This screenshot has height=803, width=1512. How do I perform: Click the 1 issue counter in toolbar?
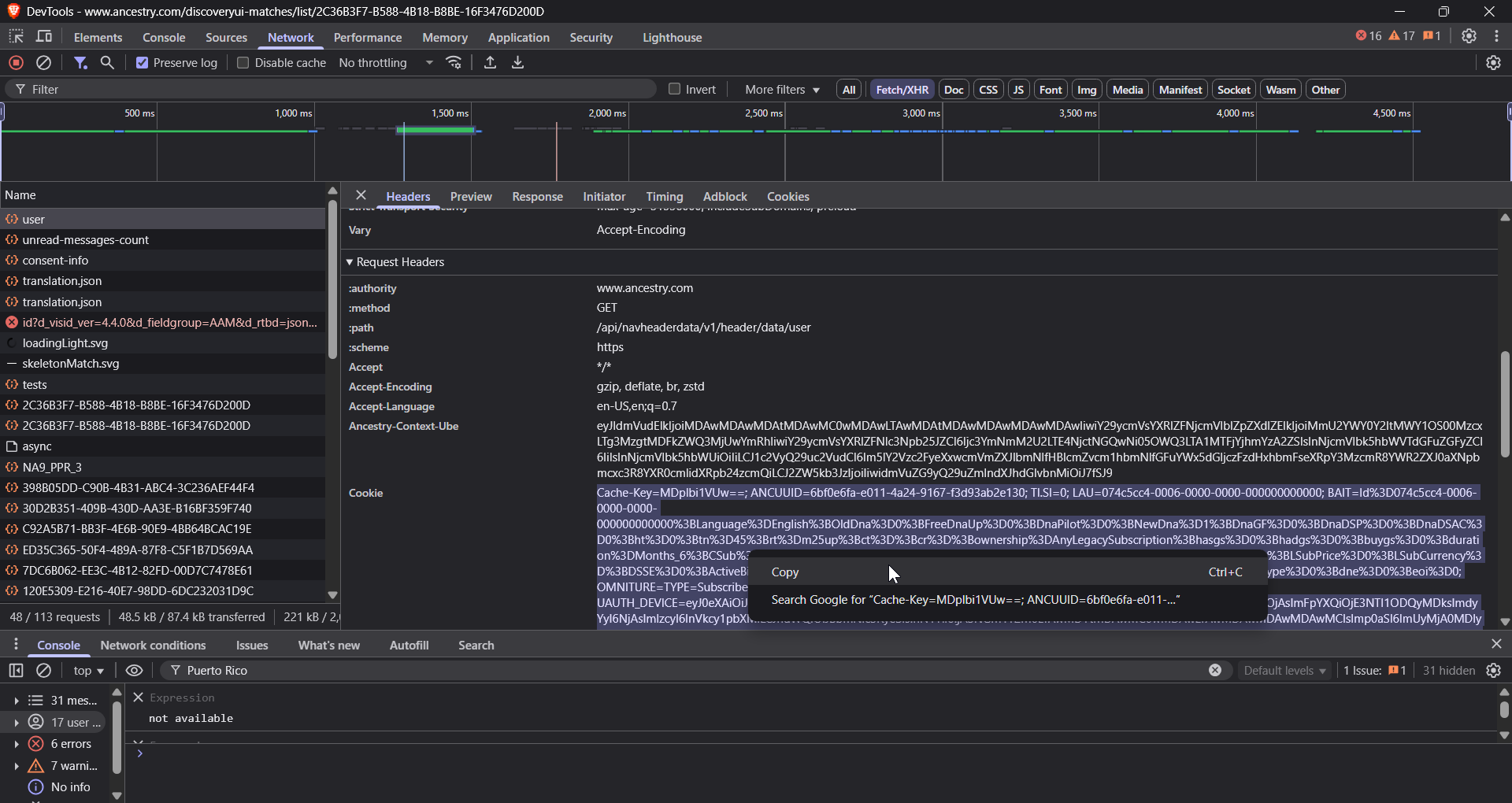tap(1432, 36)
